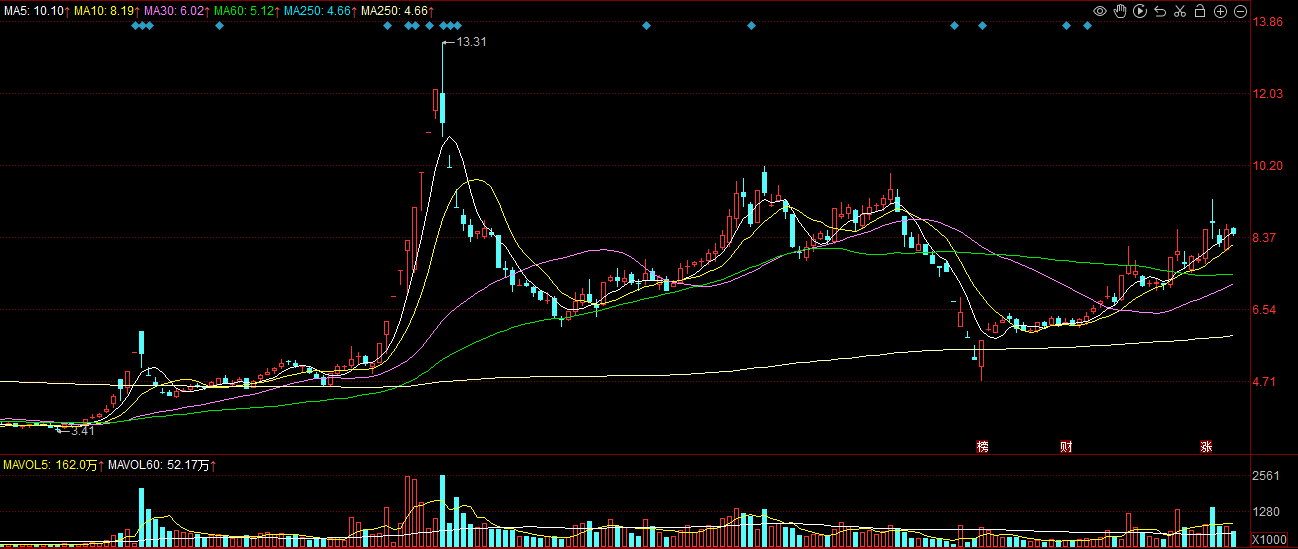Click the green MA60: 5.12 label
Image resolution: width=1298 pixels, height=549 pixels.
coord(246,10)
